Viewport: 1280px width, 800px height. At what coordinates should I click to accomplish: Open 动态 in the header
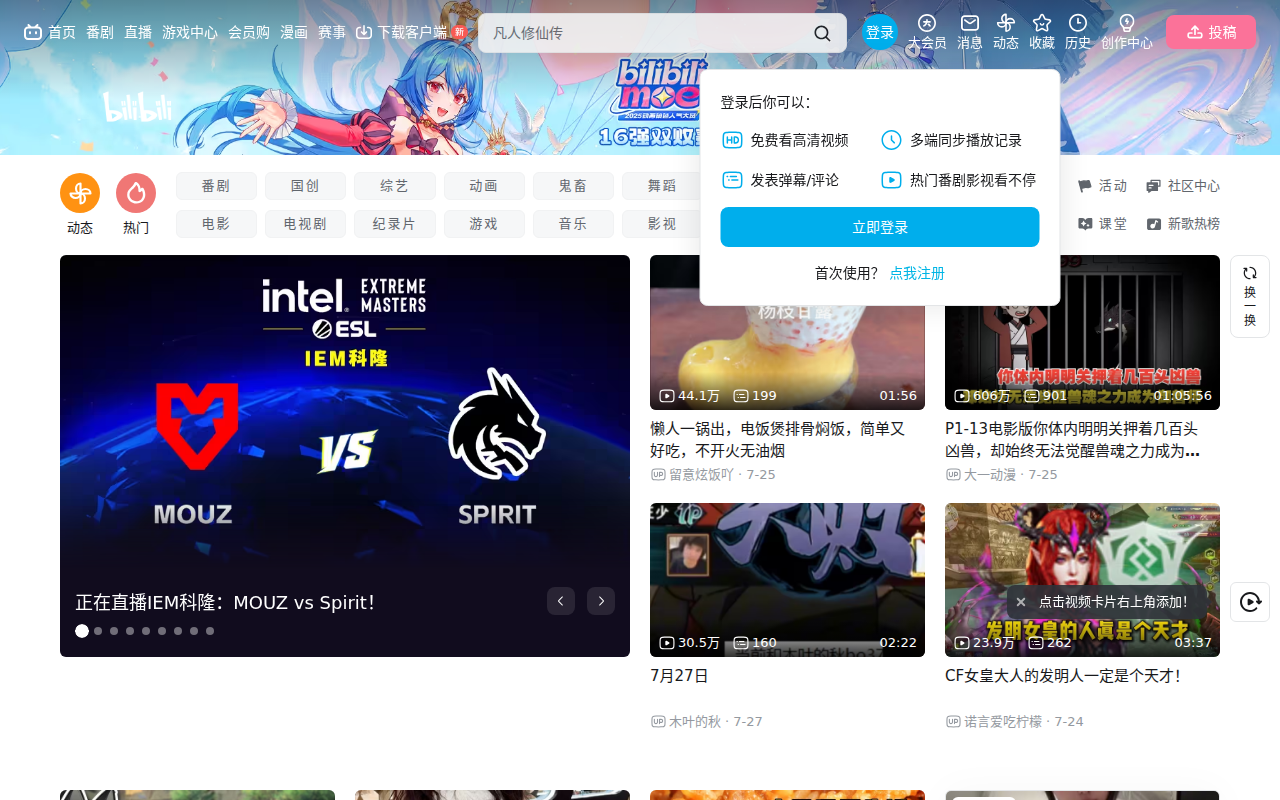tap(1006, 32)
